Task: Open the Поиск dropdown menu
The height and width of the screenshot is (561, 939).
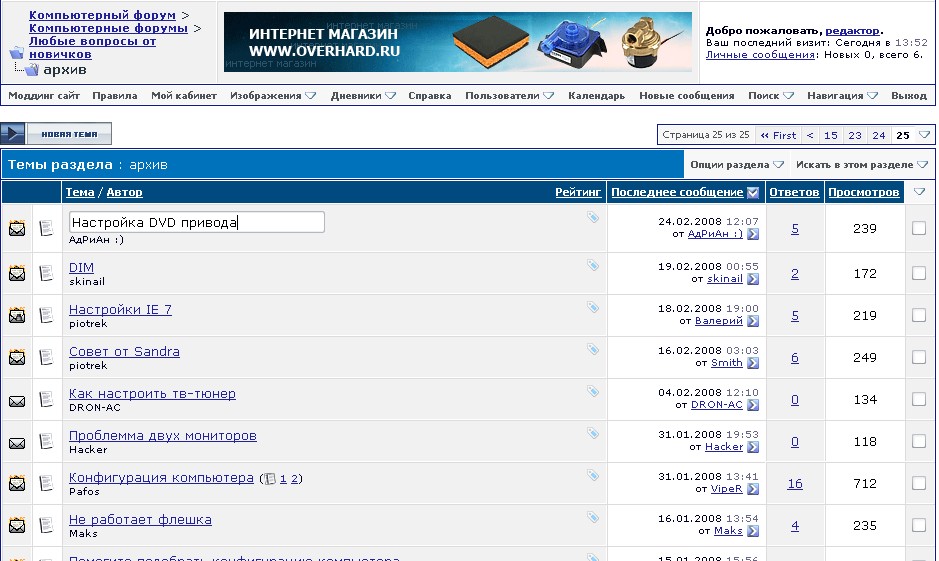Action: click(771, 96)
